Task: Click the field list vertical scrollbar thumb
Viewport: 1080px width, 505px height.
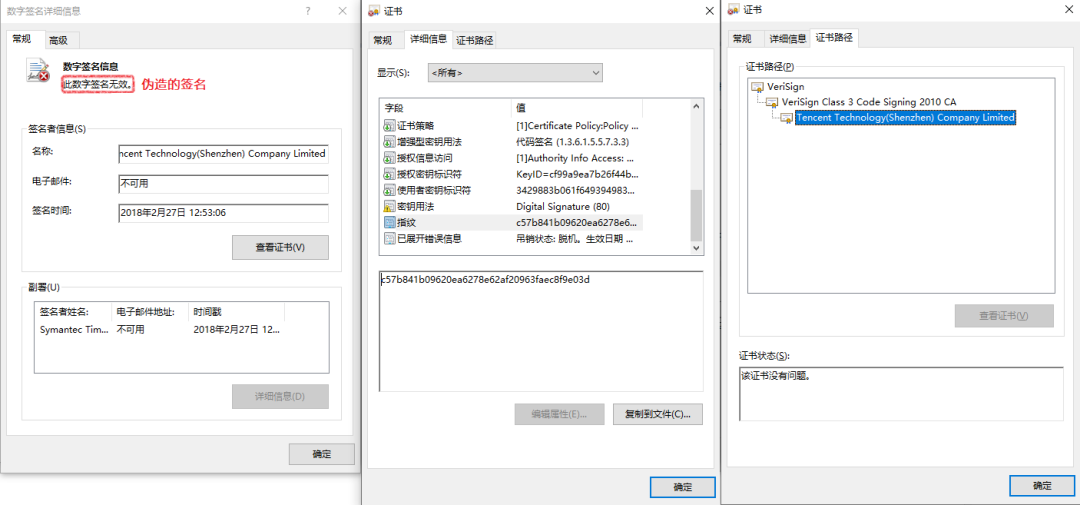Action: pos(696,214)
